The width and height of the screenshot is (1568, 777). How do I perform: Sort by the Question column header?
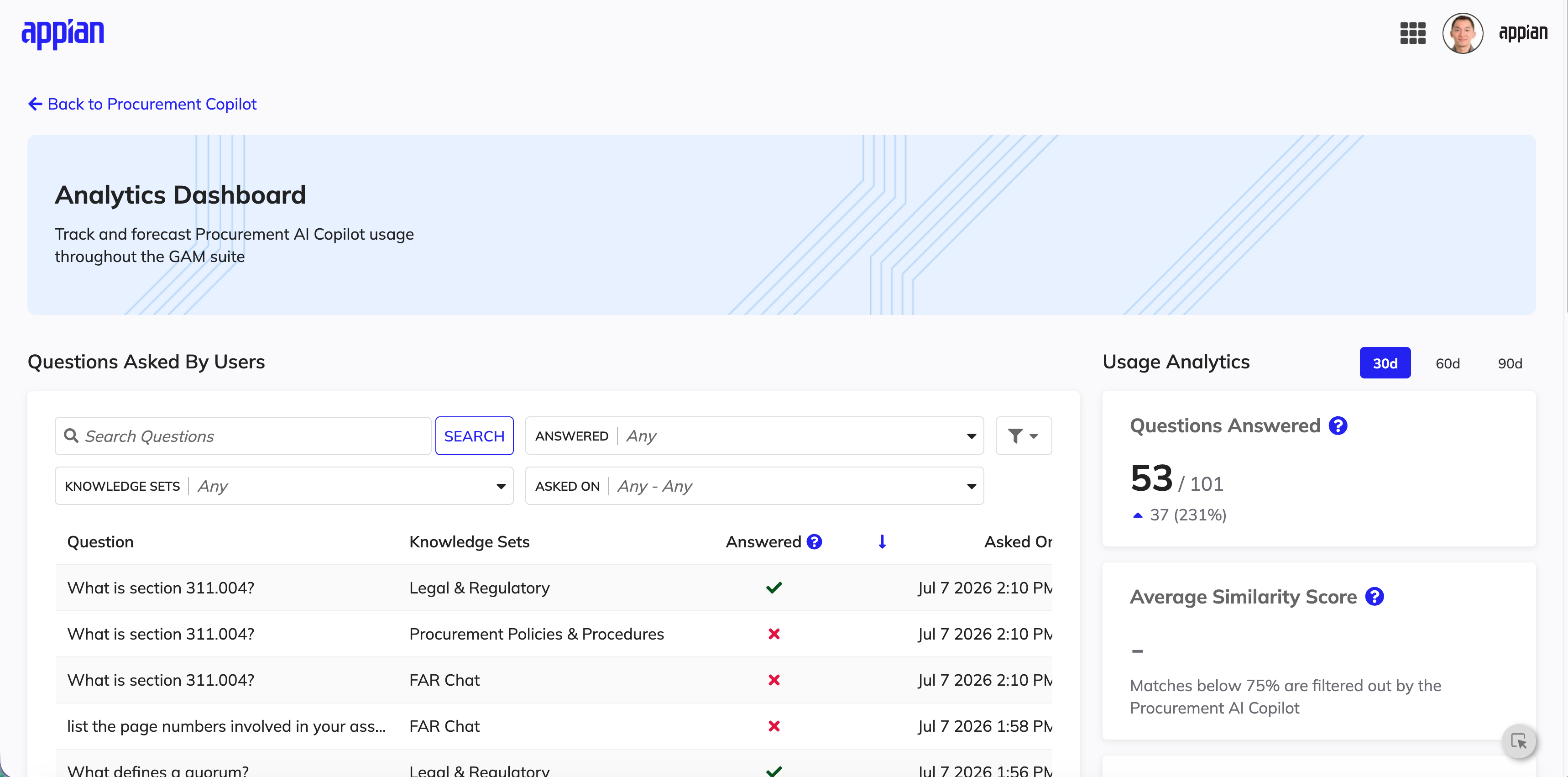point(100,541)
